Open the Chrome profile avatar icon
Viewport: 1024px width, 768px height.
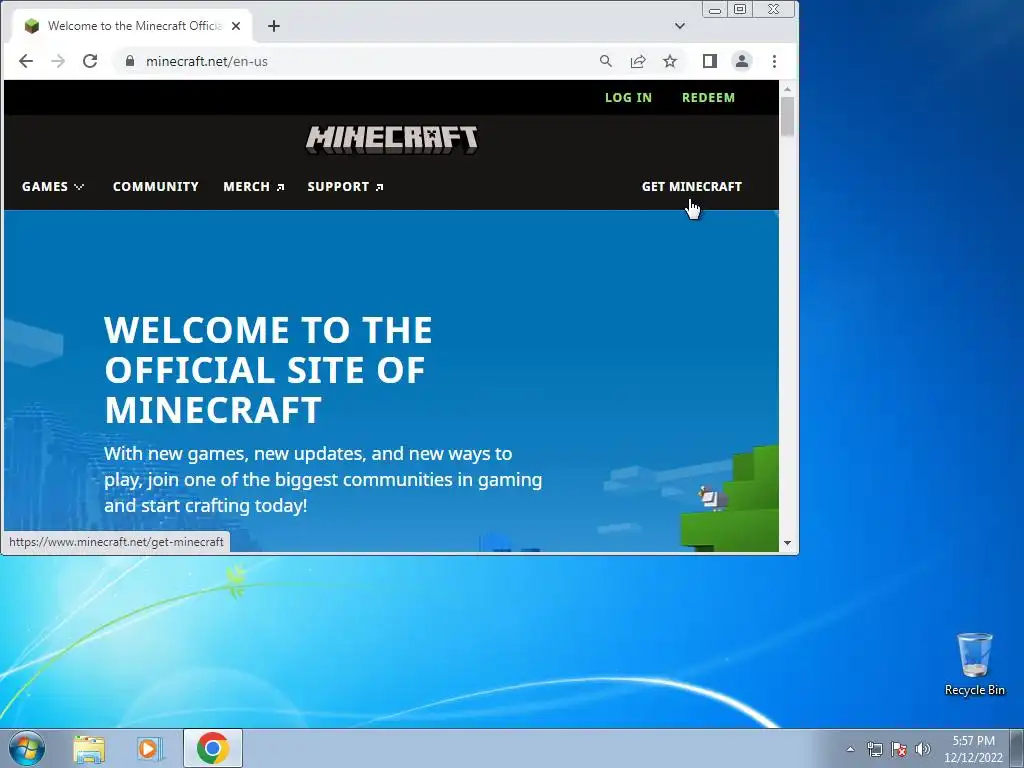click(x=742, y=61)
